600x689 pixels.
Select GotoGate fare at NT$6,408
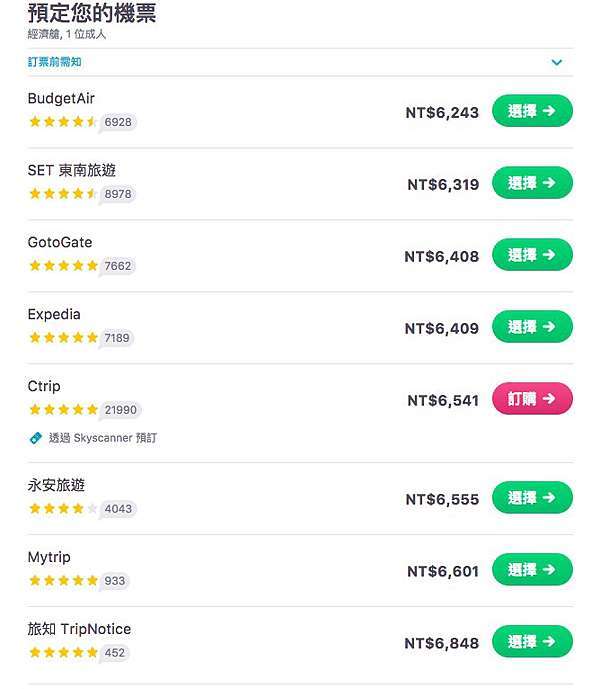click(532, 255)
